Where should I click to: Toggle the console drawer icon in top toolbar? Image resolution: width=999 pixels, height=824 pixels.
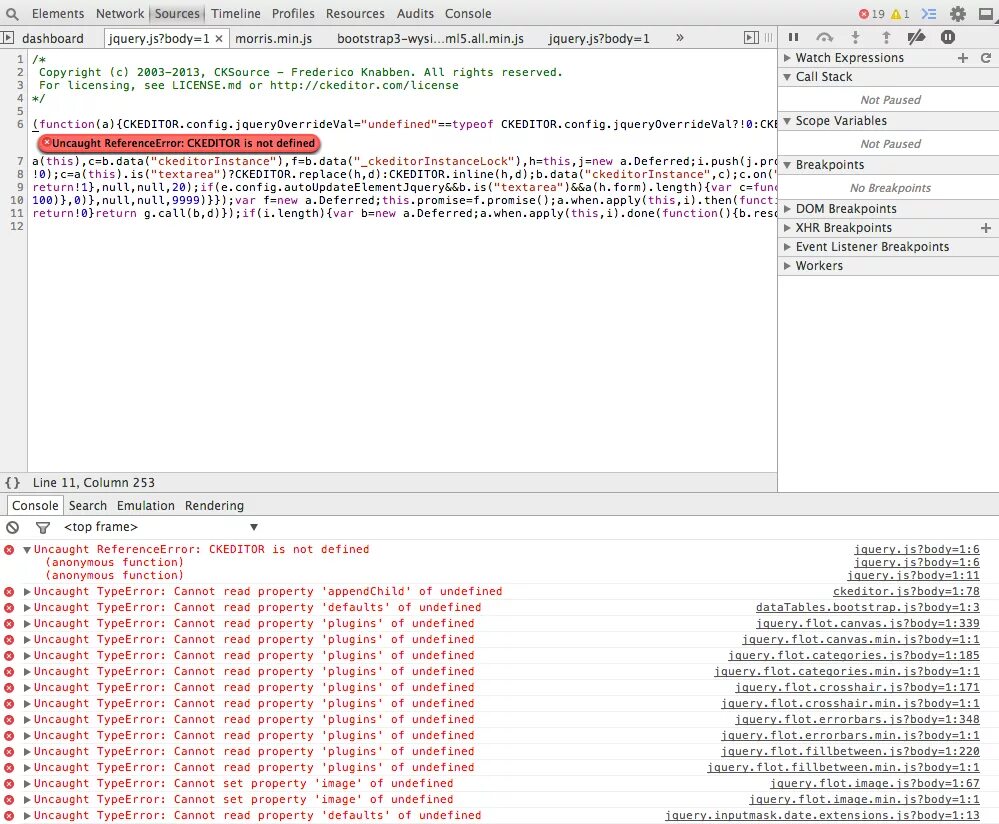tap(929, 13)
